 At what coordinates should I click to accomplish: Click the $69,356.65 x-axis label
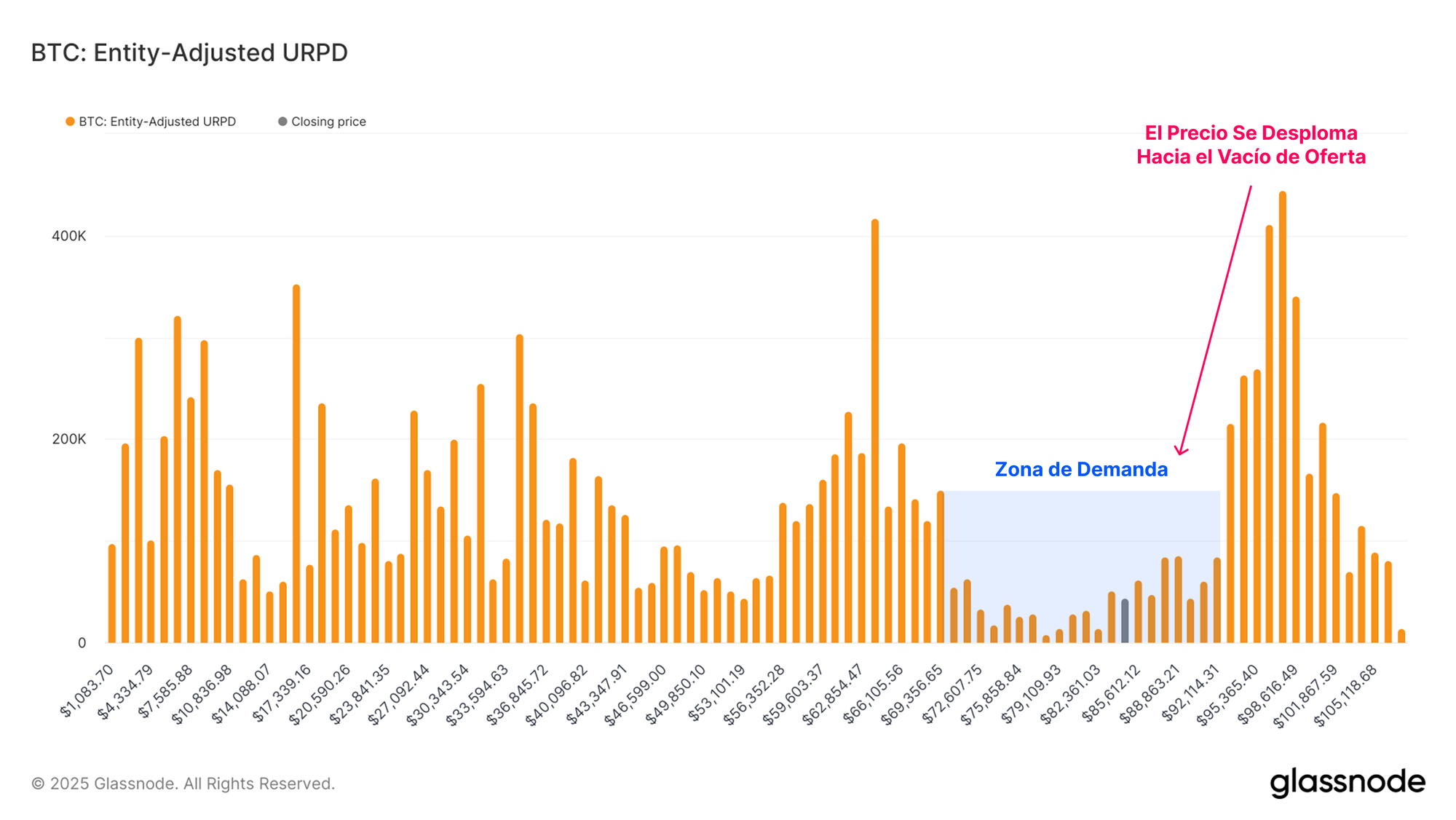912,695
